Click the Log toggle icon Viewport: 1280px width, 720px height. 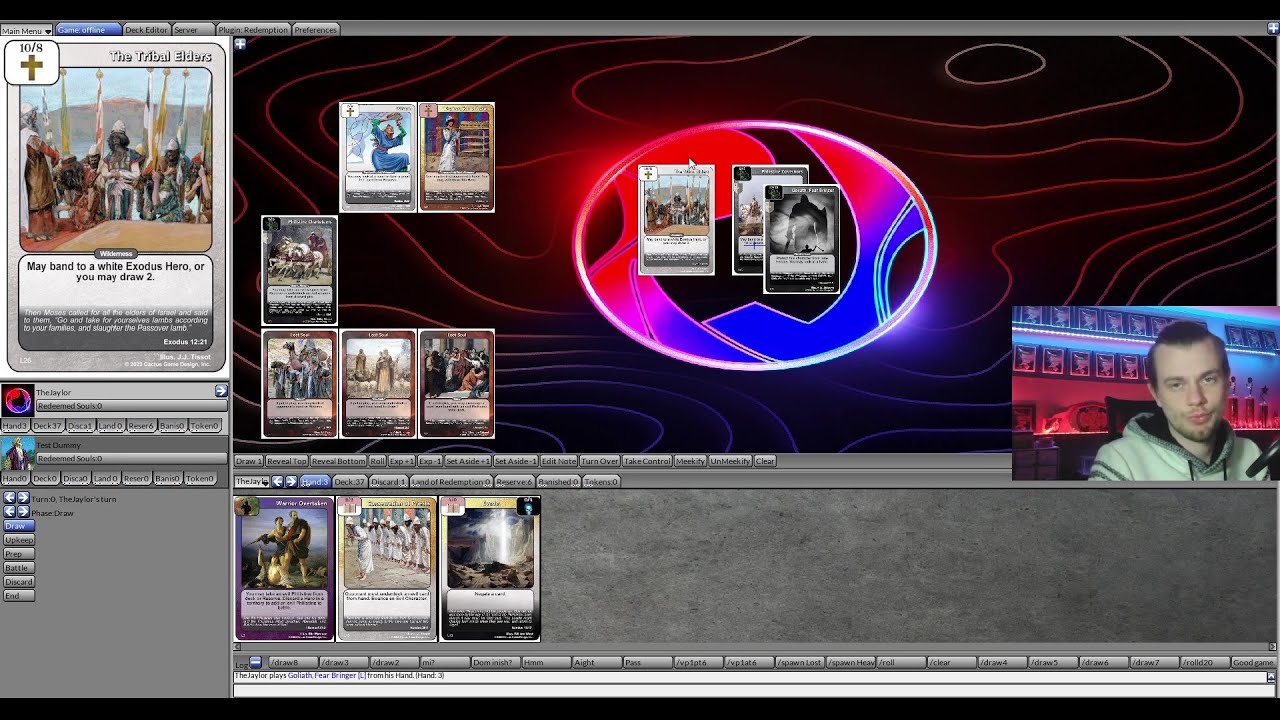(255, 662)
